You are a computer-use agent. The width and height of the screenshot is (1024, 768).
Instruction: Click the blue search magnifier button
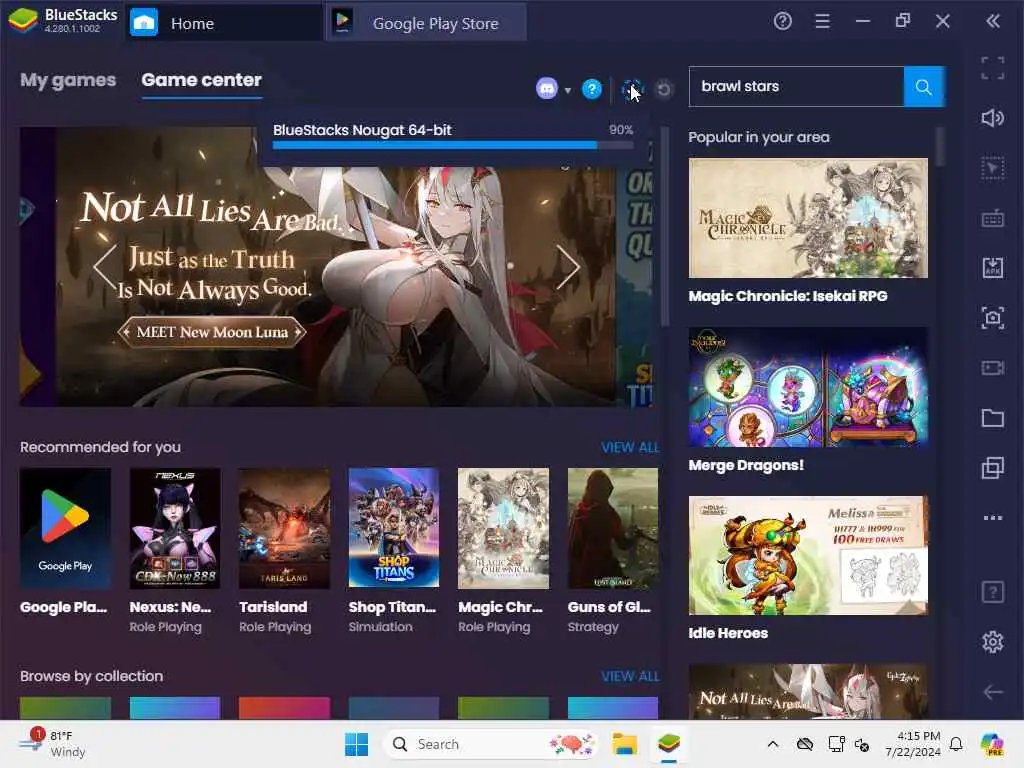pos(923,87)
